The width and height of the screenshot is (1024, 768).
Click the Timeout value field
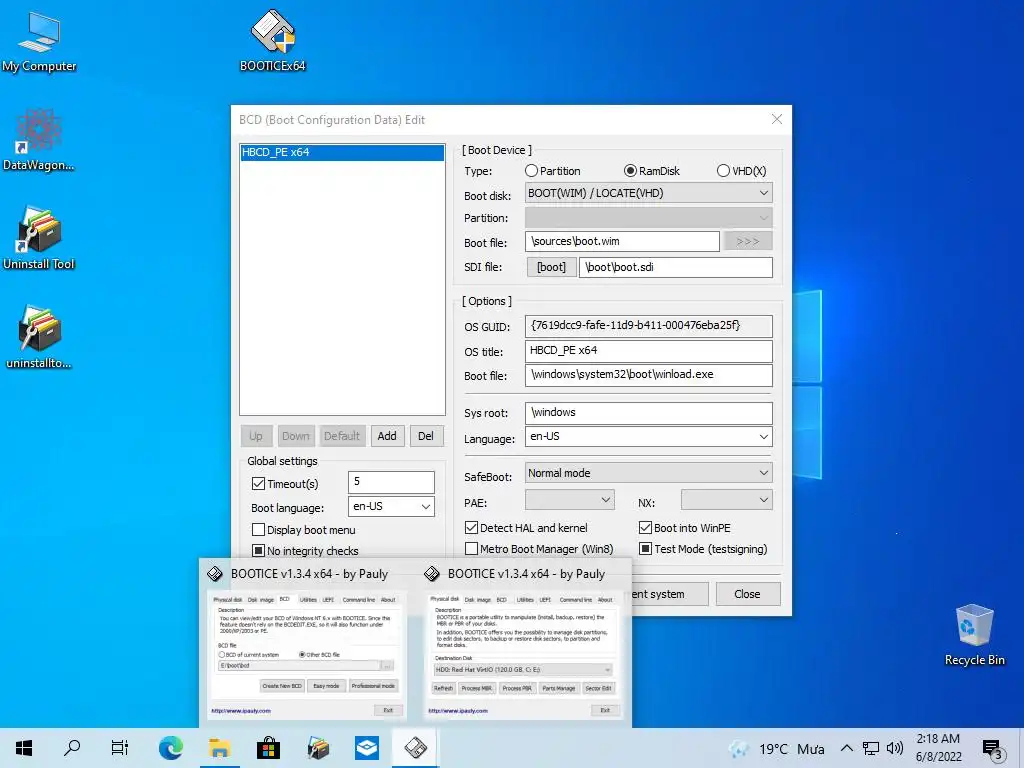pyautogui.click(x=391, y=482)
